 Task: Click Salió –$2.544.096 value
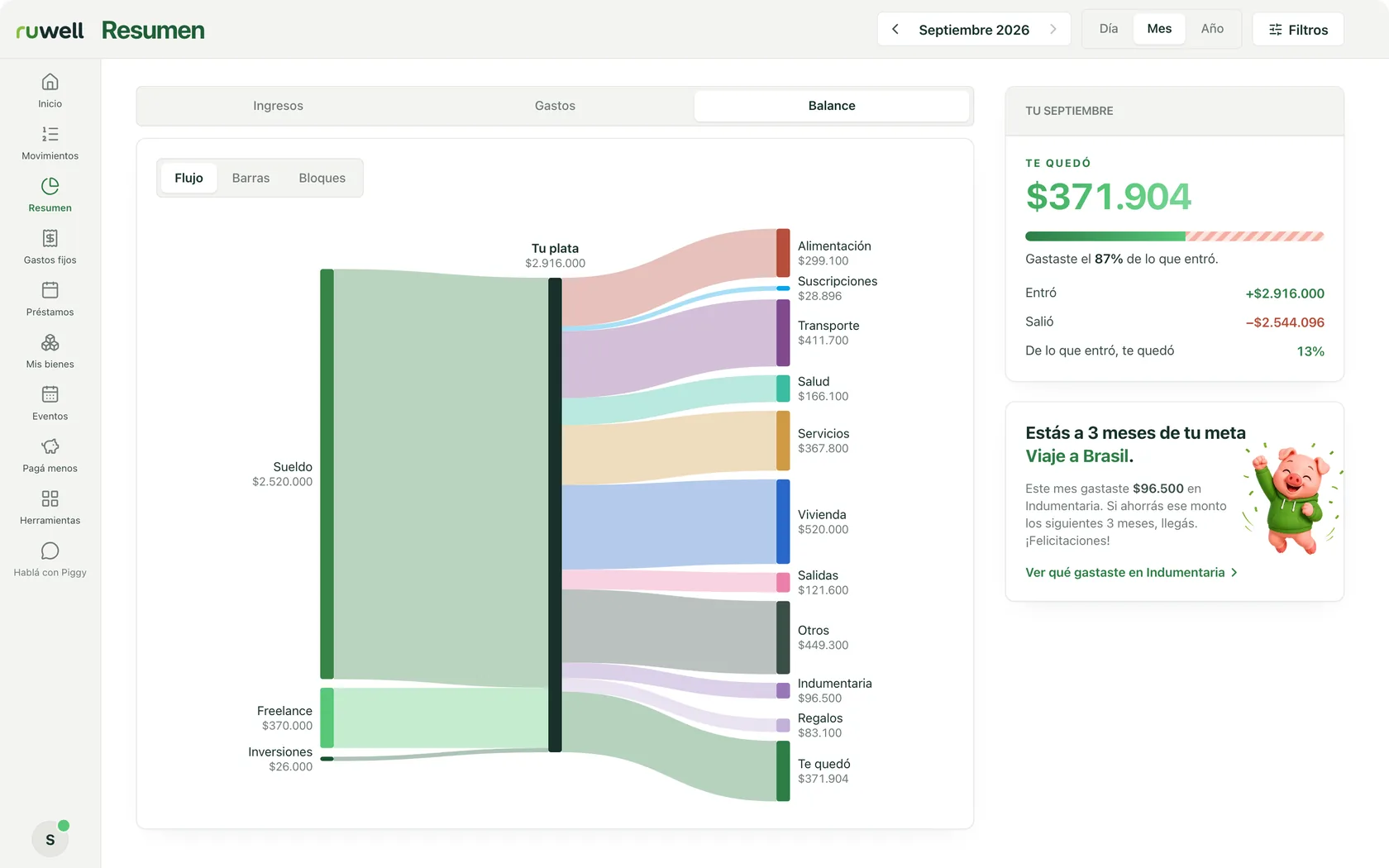(1285, 322)
